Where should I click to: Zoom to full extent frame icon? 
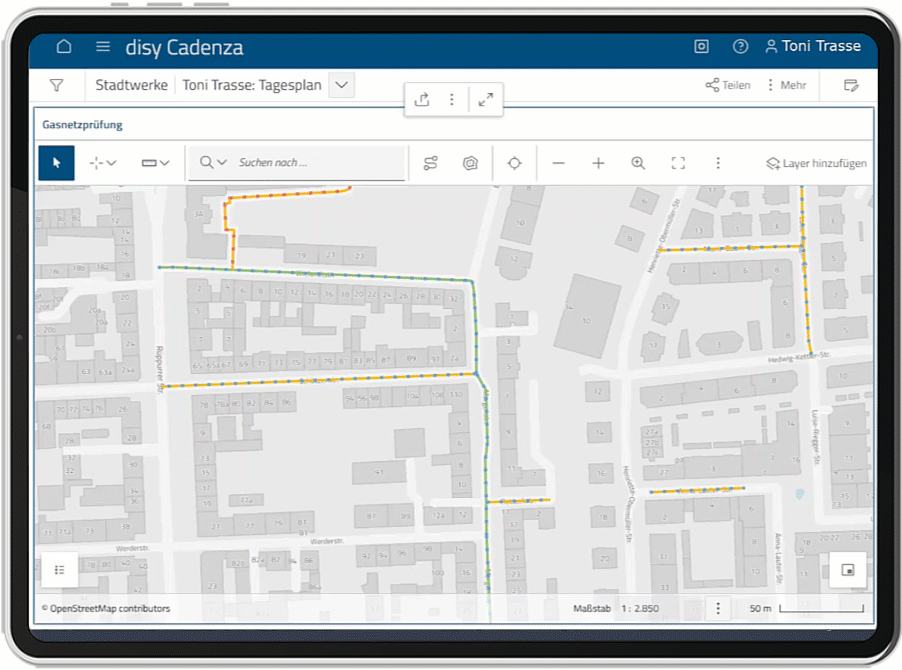pyautogui.click(x=678, y=163)
